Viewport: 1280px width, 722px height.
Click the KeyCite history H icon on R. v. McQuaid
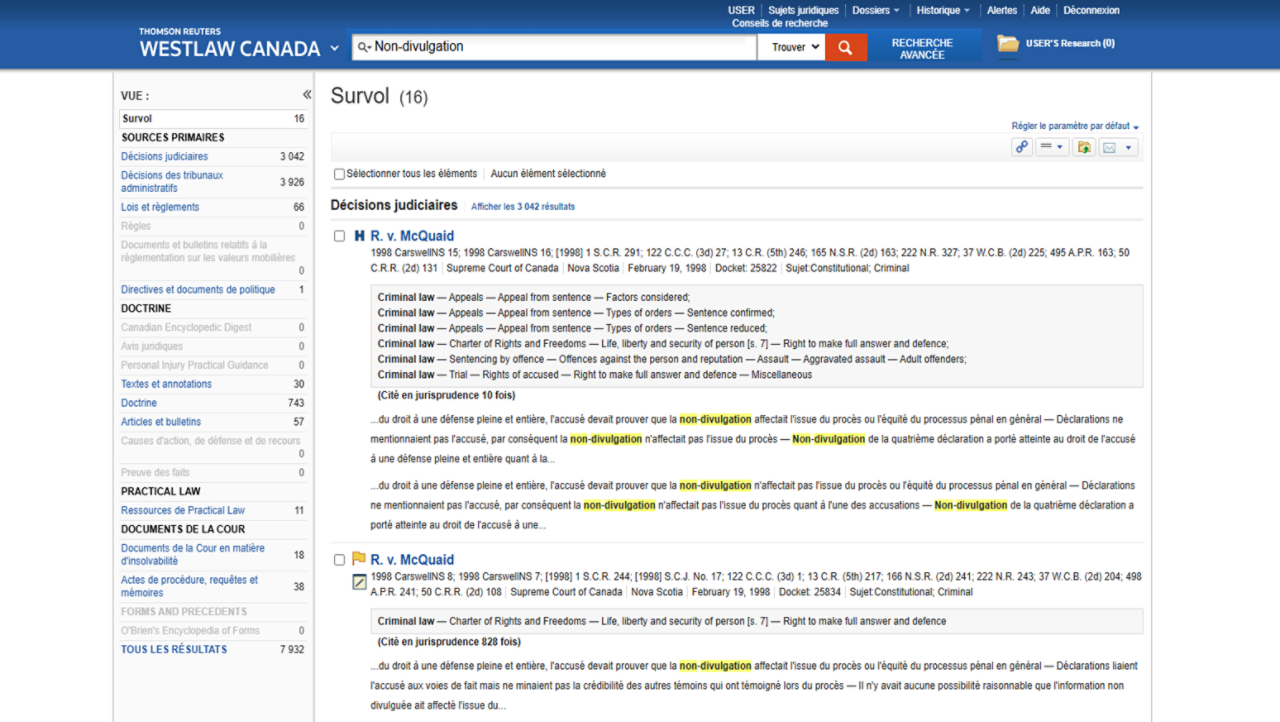pos(357,236)
